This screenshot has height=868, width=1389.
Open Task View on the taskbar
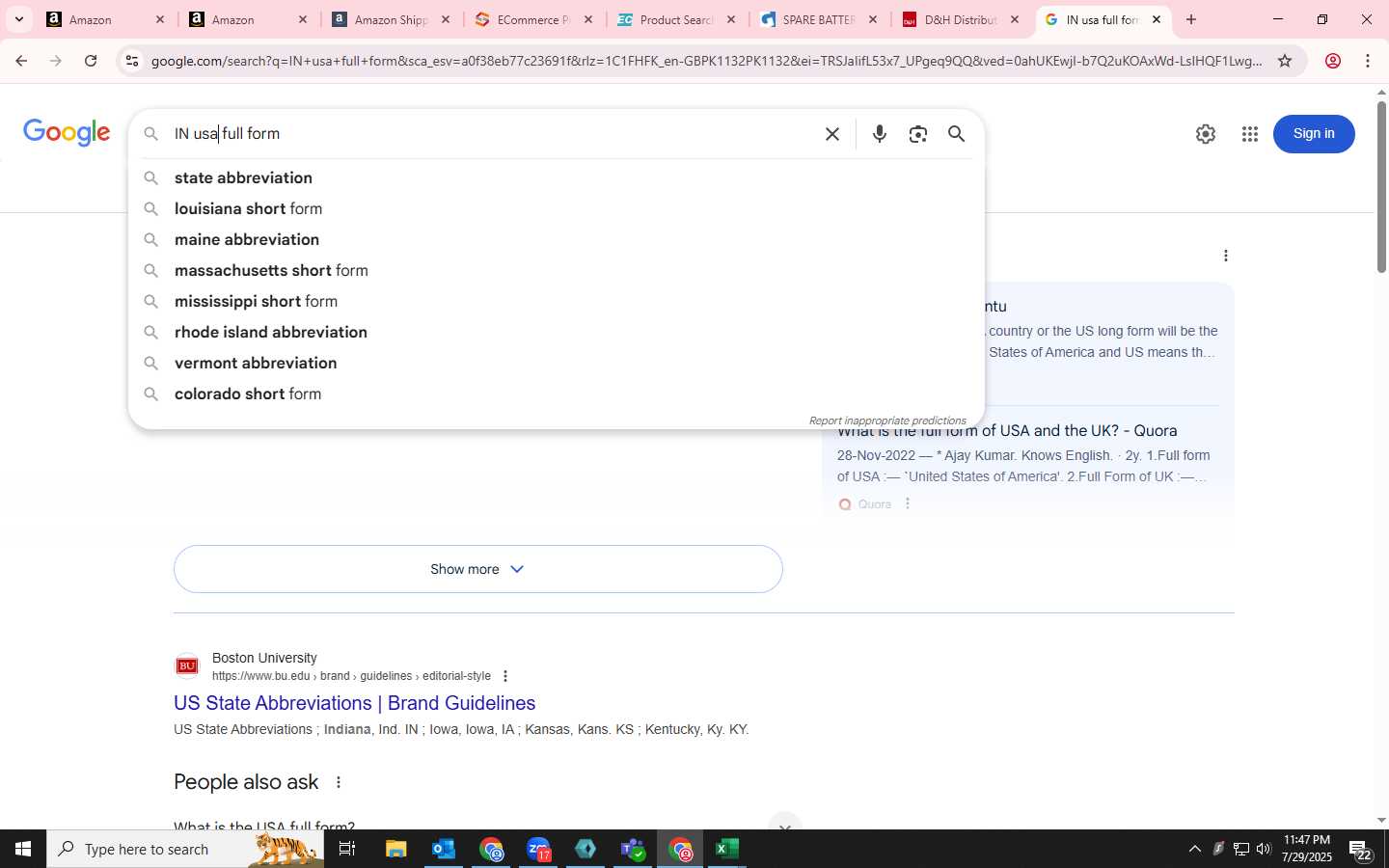[347, 849]
